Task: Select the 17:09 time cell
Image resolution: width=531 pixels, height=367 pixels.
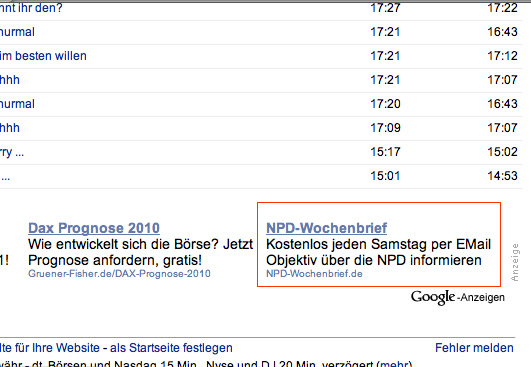Action: coord(385,128)
